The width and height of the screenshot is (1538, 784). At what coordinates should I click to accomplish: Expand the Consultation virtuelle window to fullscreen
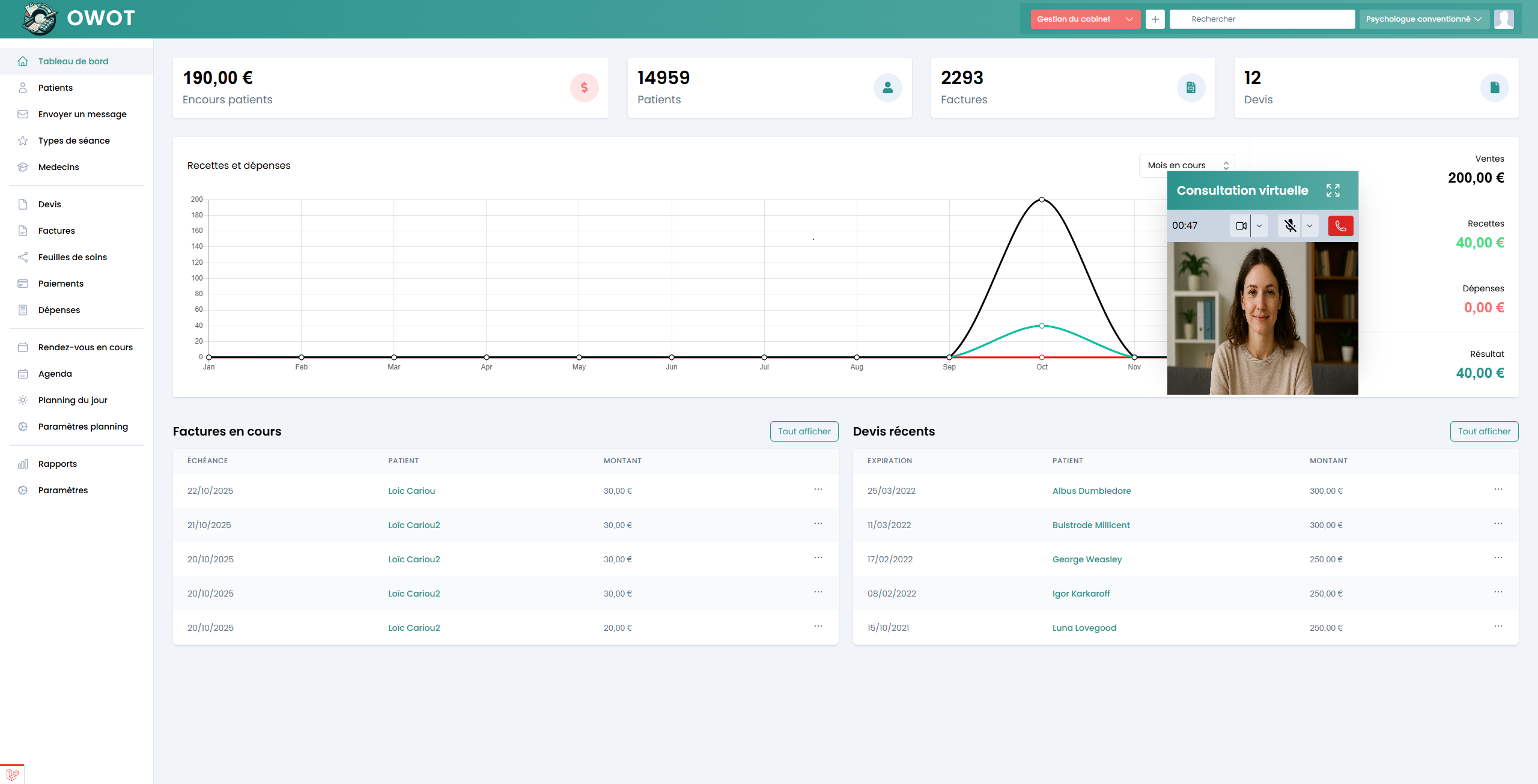click(1333, 190)
